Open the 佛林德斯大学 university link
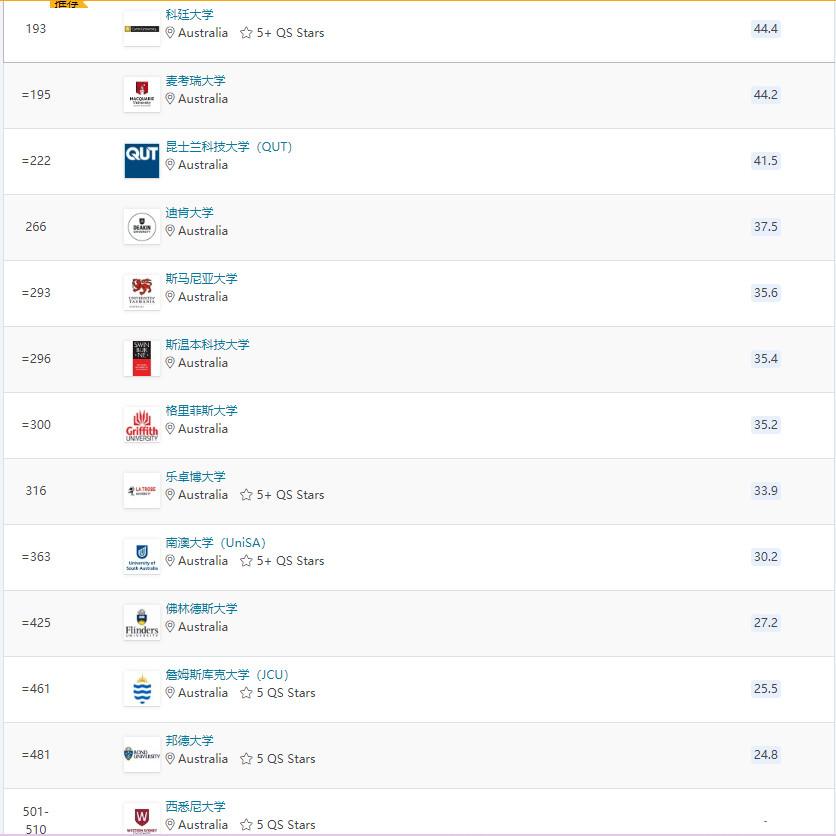Screen dimensions: 836x836 [x=201, y=609]
